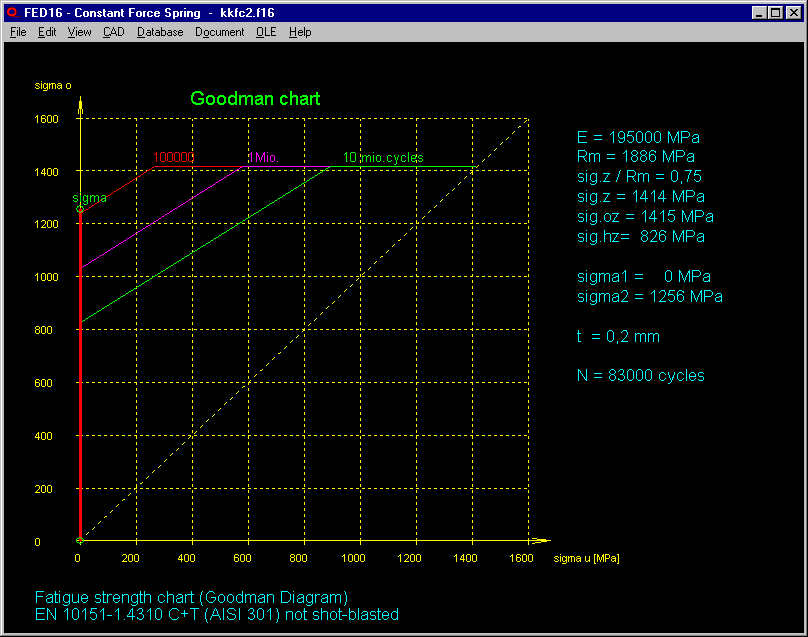Click the green 10 mio.cycles curve label
Viewport: 808px width, 637px height.
point(383,158)
